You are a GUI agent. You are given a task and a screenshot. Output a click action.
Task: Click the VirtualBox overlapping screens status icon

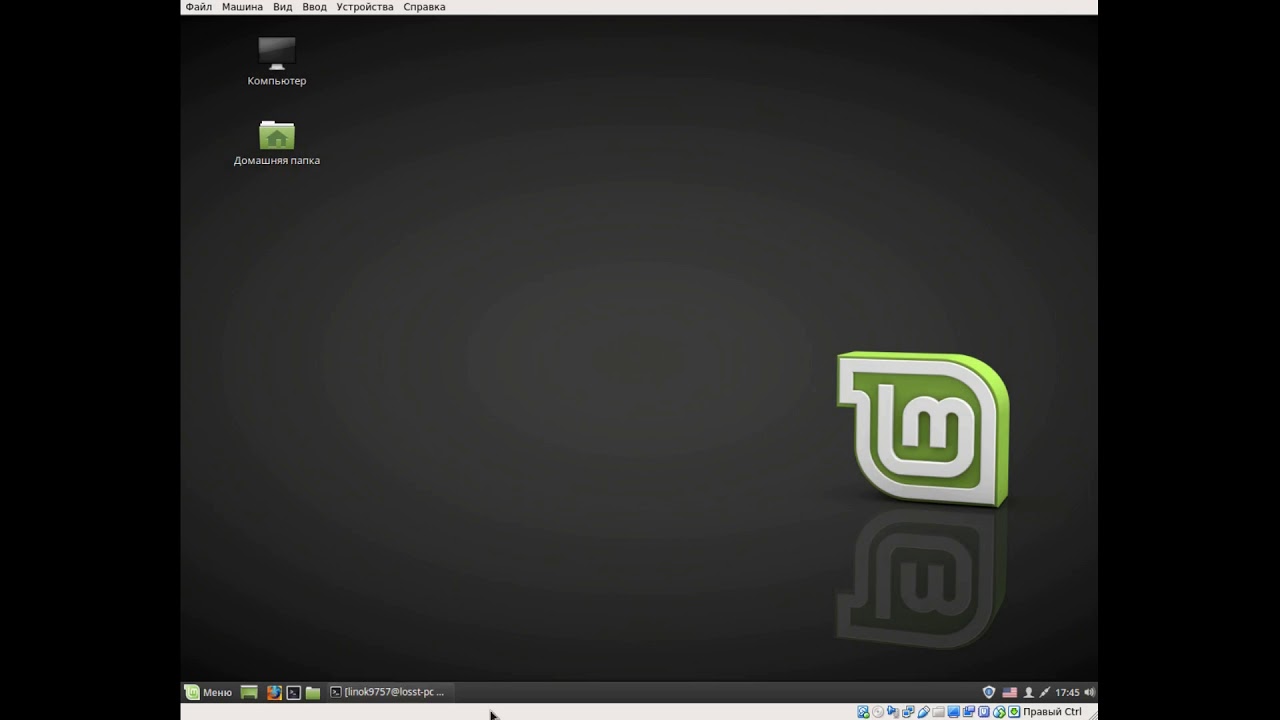coord(969,712)
